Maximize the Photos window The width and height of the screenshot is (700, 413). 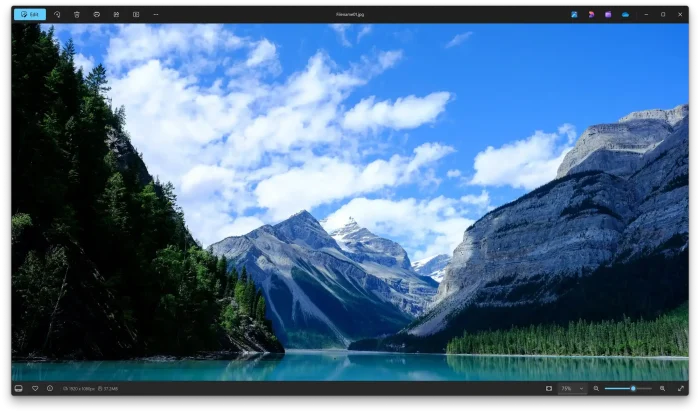[663, 14]
